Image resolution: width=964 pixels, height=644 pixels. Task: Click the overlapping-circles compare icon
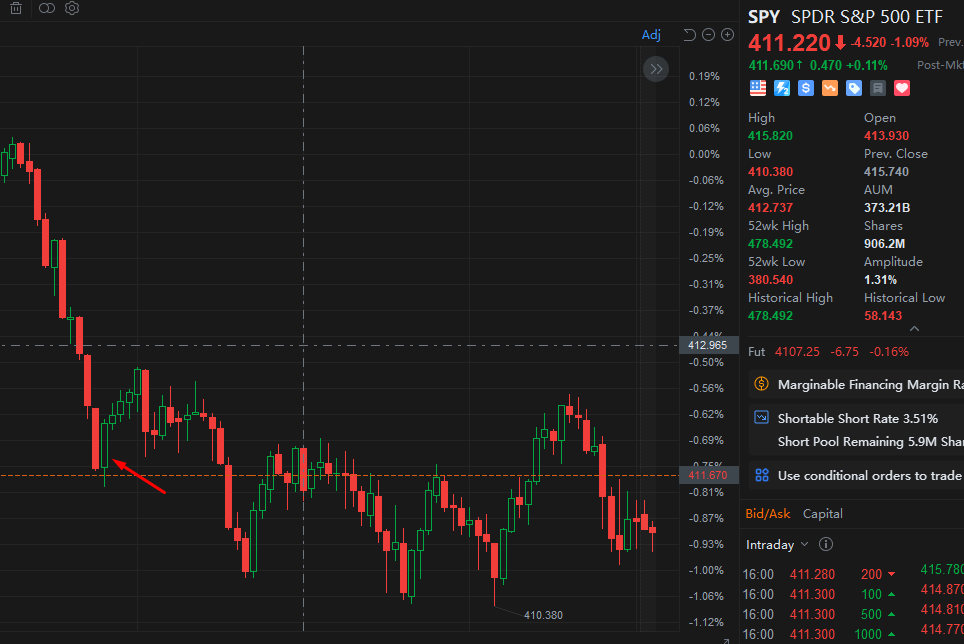[x=47, y=8]
